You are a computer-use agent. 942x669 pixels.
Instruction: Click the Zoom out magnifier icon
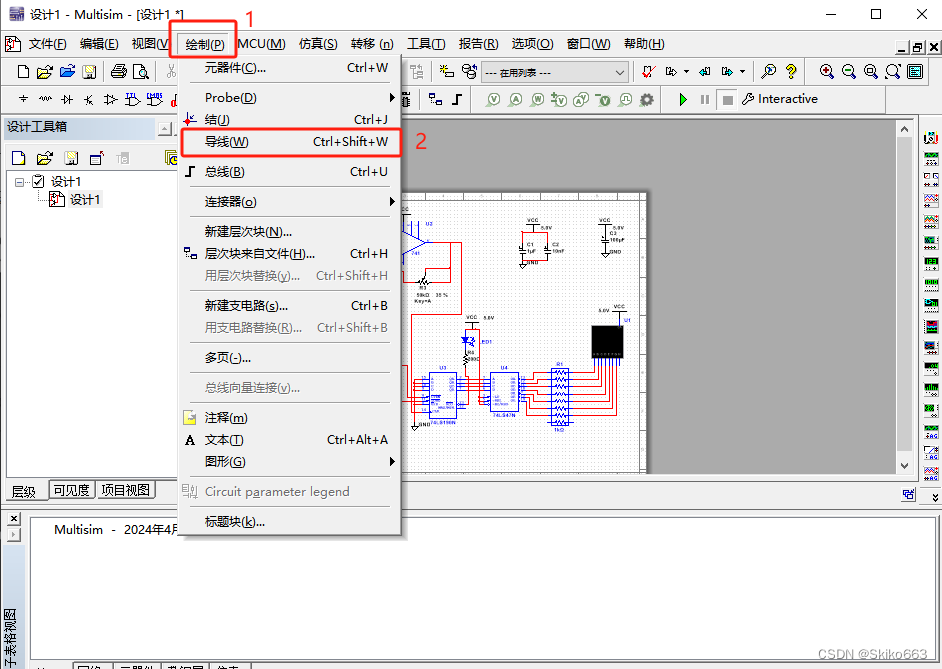(x=848, y=71)
